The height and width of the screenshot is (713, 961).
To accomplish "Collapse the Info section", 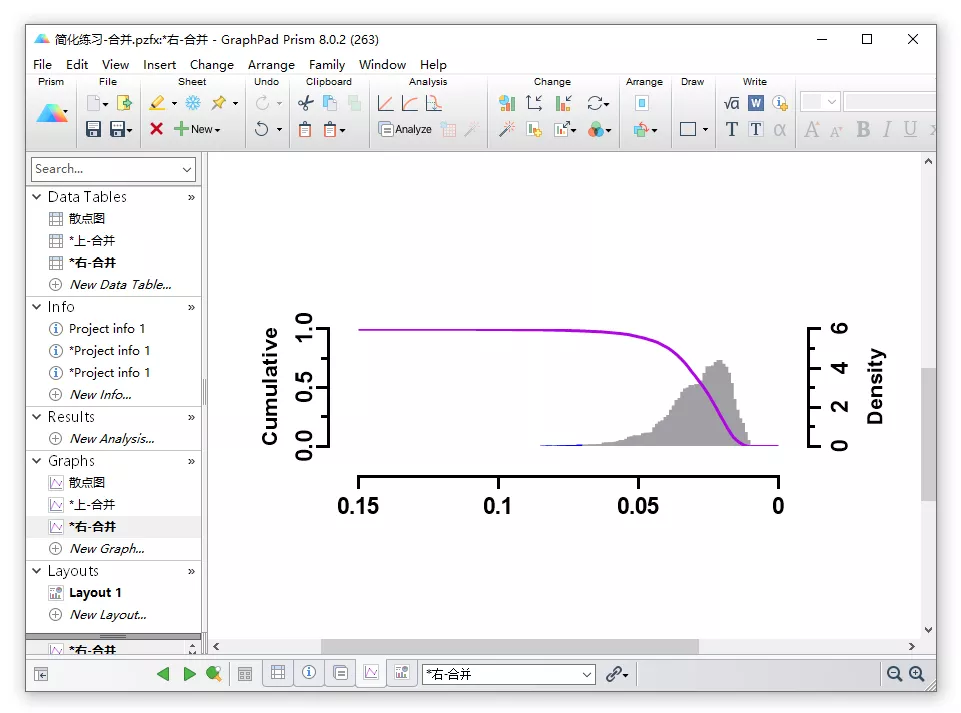I will (37, 307).
